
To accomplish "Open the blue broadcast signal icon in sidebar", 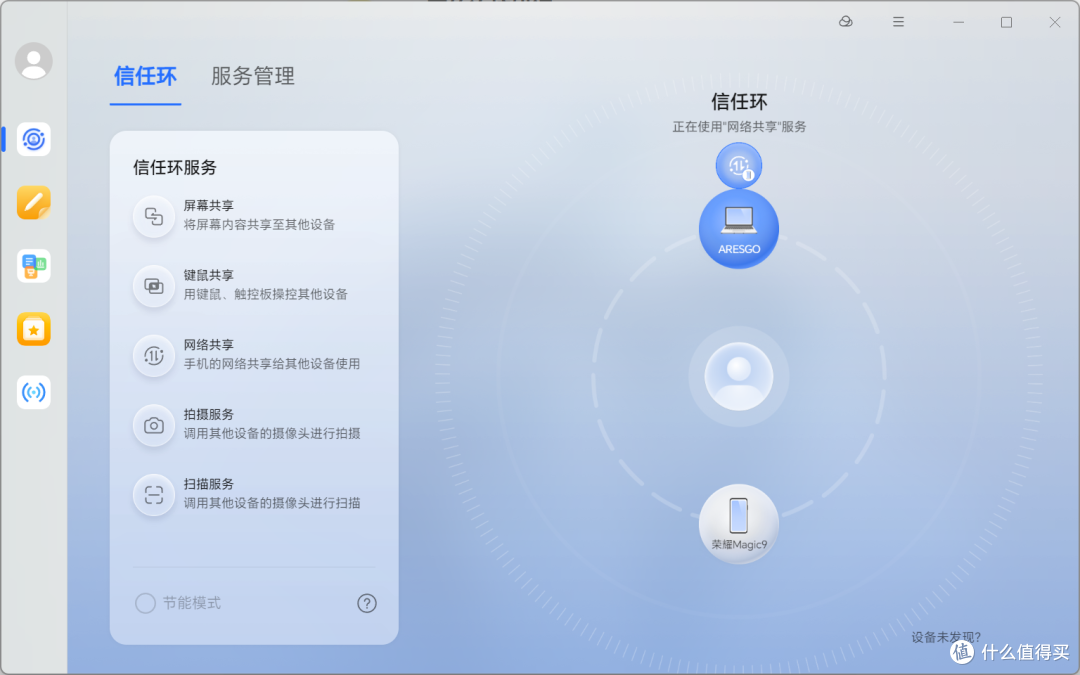I will tap(34, 393).
